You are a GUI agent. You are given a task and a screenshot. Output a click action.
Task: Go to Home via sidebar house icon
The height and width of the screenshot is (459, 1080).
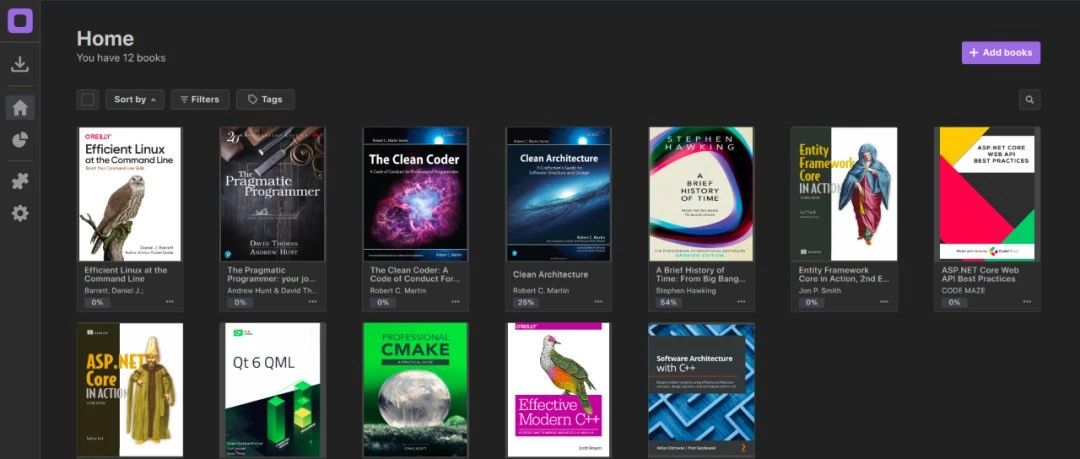pyautogui.click(x=20, y=108)
